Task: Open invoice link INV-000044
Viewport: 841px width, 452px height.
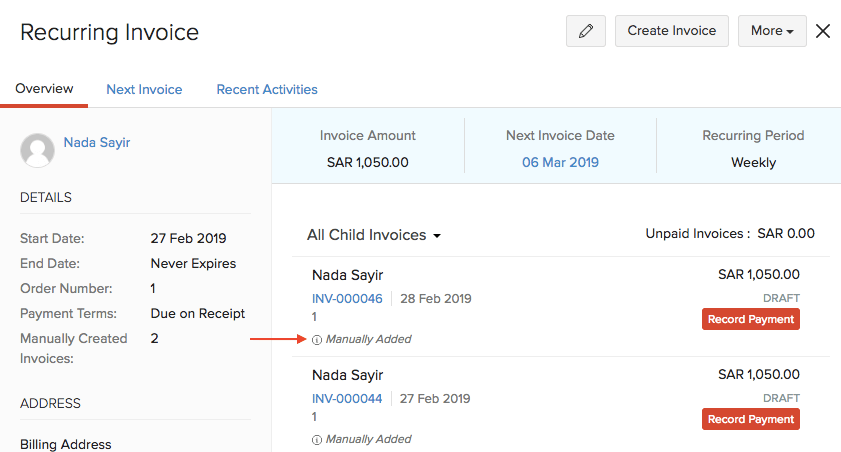Action: (x=347, y=398)
